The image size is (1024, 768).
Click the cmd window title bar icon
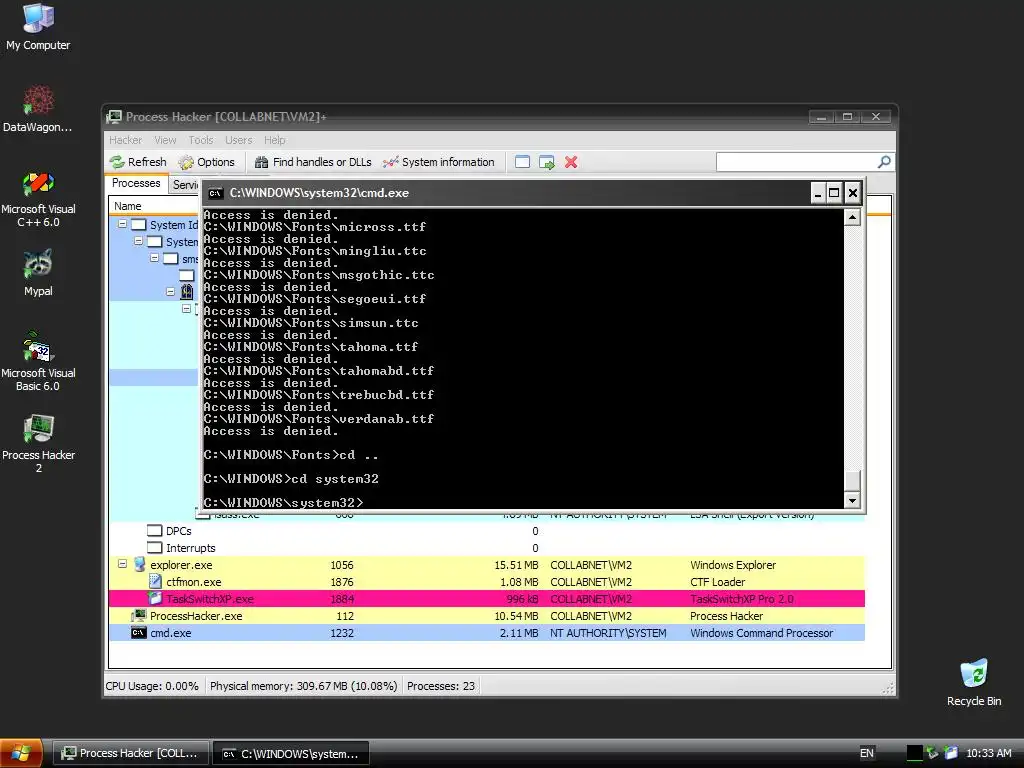click(216, 193)
